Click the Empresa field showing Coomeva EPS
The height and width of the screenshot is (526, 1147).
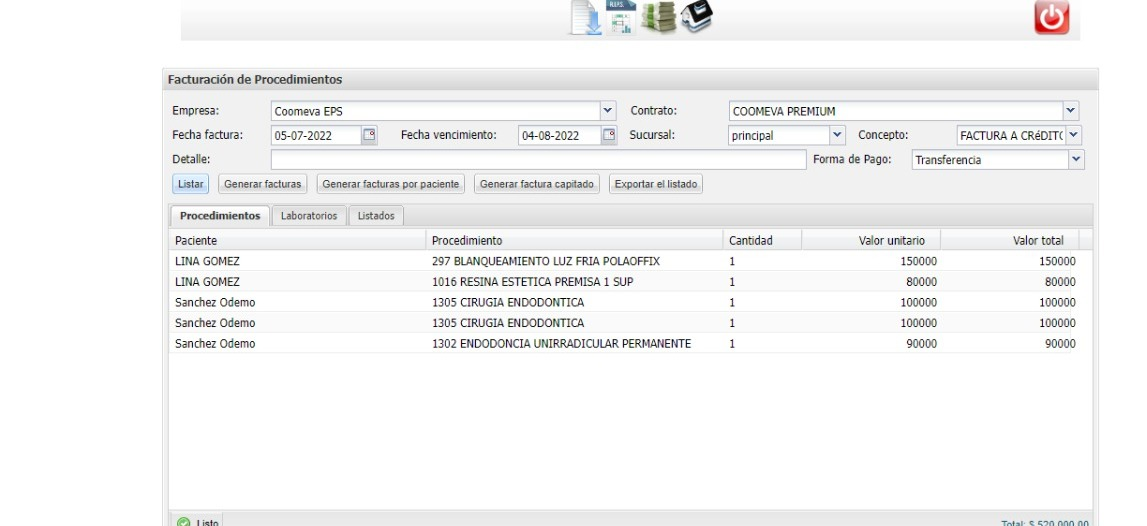coord(435,111)
